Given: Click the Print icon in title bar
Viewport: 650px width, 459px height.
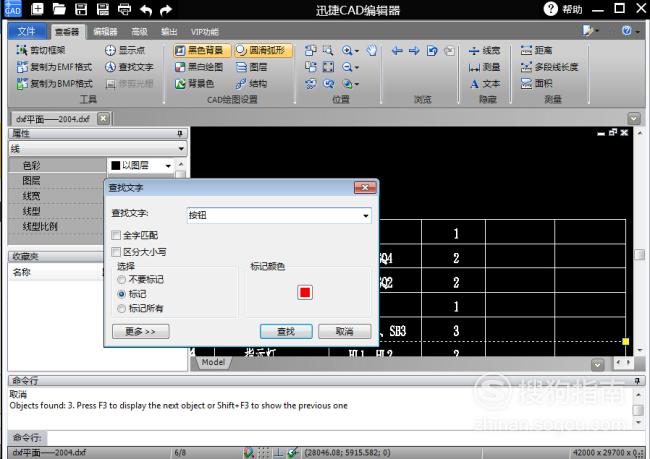Looking at the screenshot, I should pyautogui.click(x=124, y=9).
